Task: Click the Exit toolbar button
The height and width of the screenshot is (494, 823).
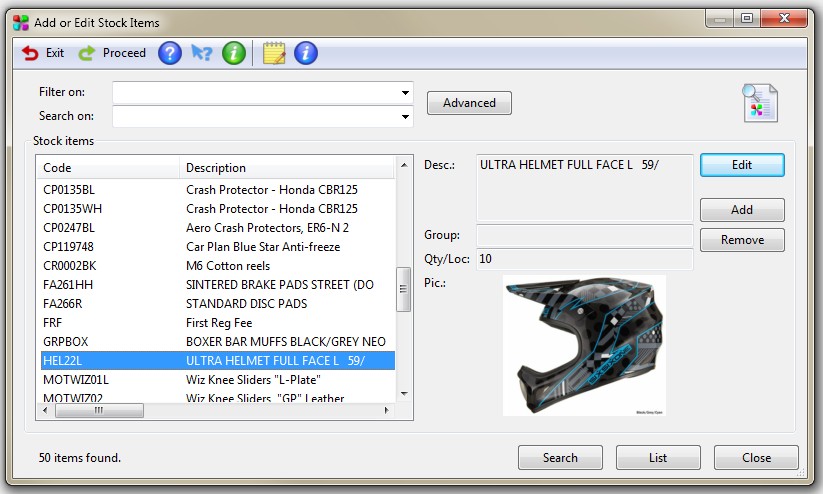Action: click(43, 53)
